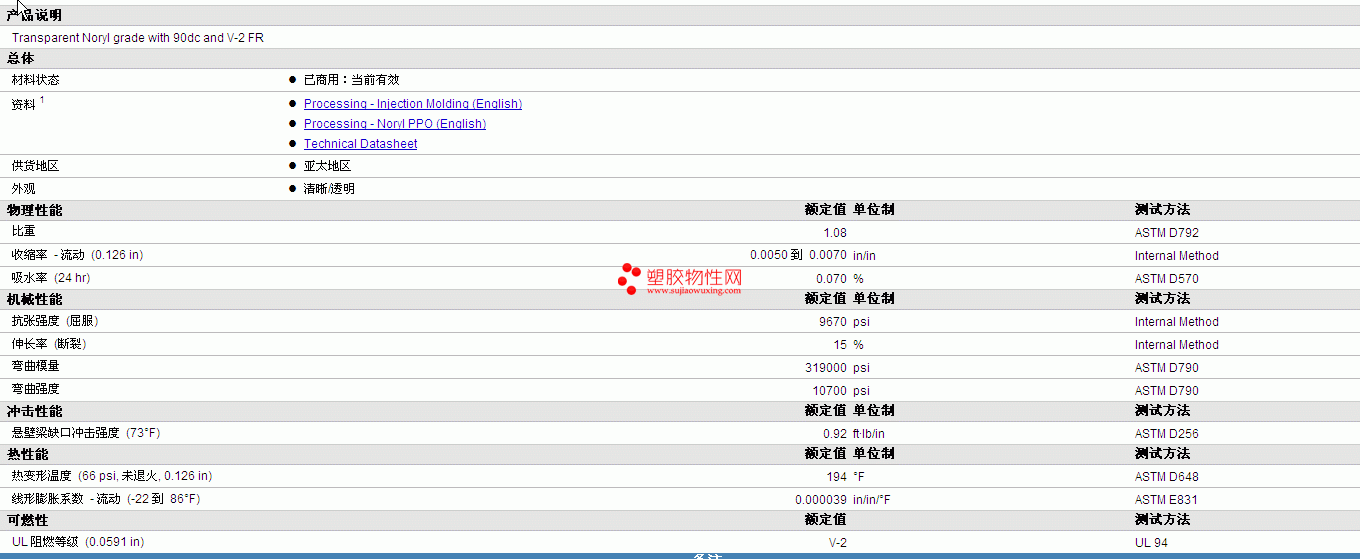Click ASTM D256 test method
Viewport: 1360px width, 559px height.
(1166, 434)
